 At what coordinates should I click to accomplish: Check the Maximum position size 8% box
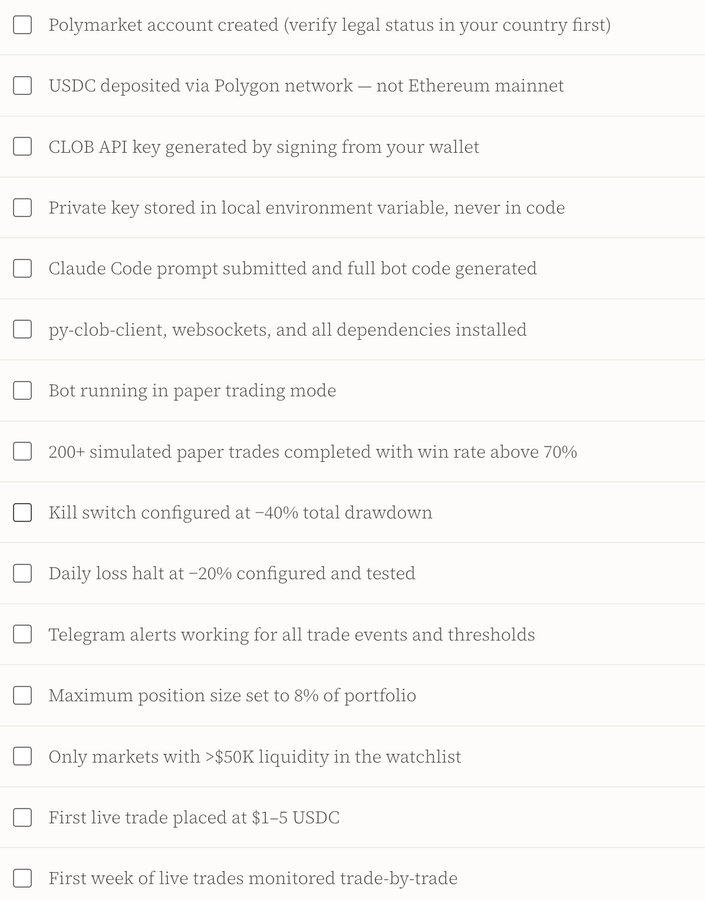tap(22, 696)
